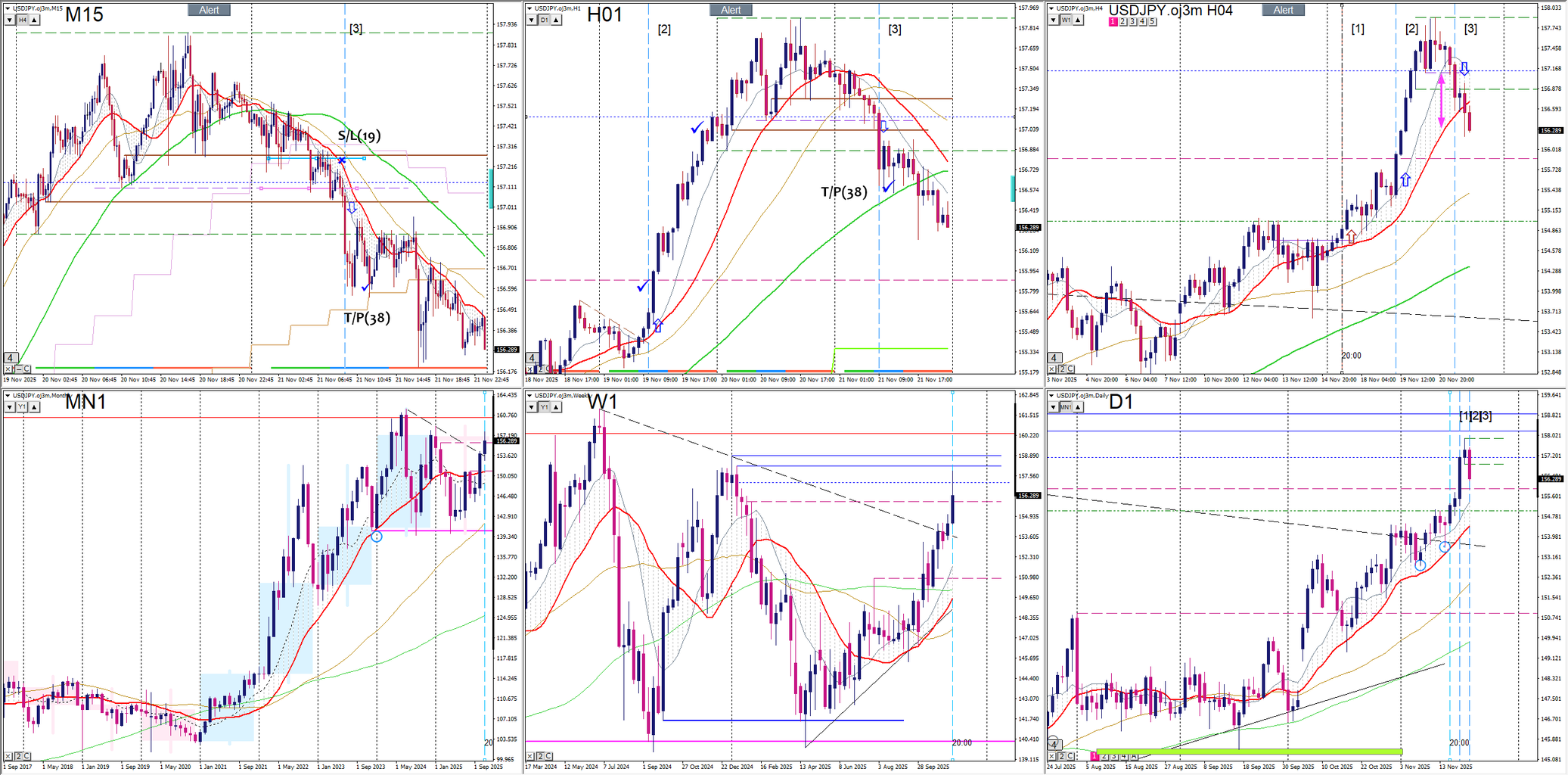1568x775 pixels.
Task: Toggle the pink 1 button under the USDJPY.oj3m H04 title
Action: (1113, 22)
